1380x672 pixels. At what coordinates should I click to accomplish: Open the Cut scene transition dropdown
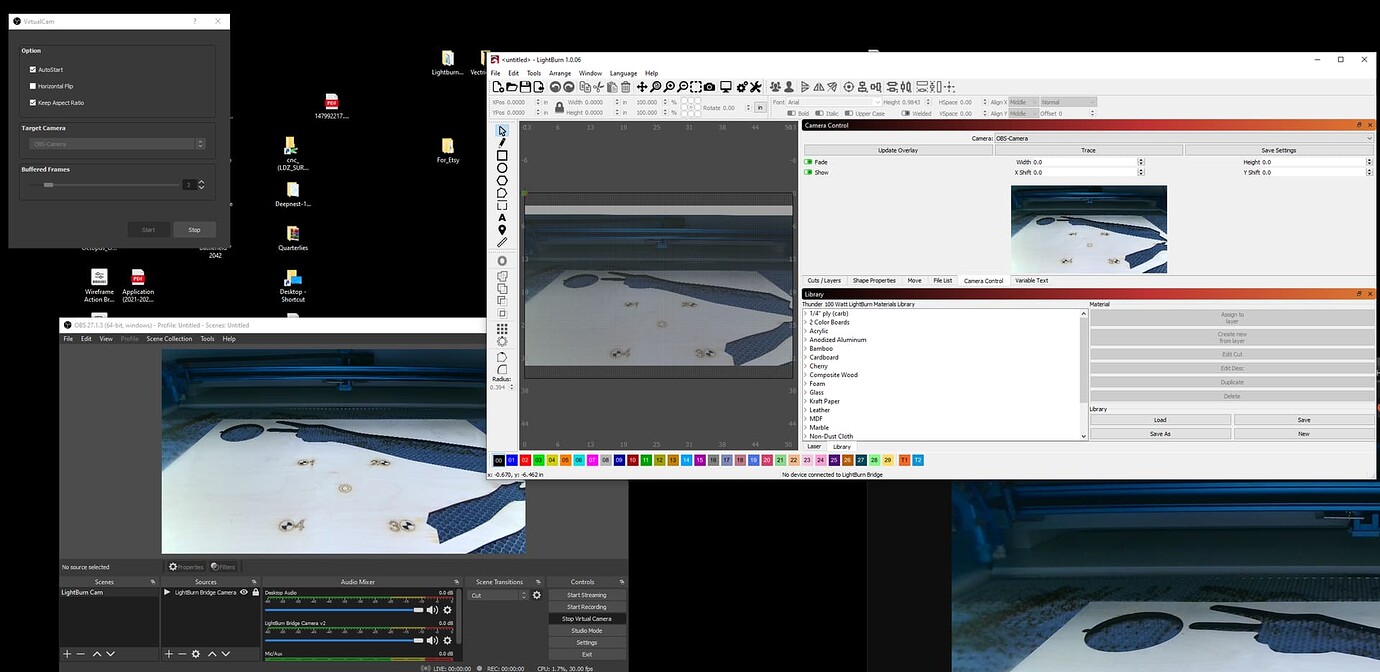498,595
